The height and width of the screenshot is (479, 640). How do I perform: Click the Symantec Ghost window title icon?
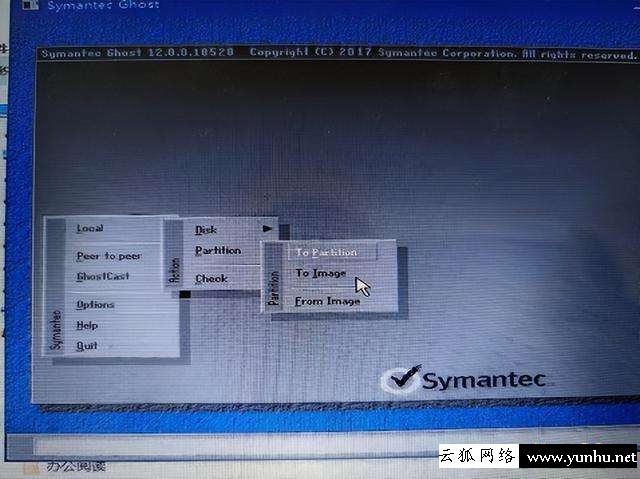pyautogui.click(x=31, y=5)
